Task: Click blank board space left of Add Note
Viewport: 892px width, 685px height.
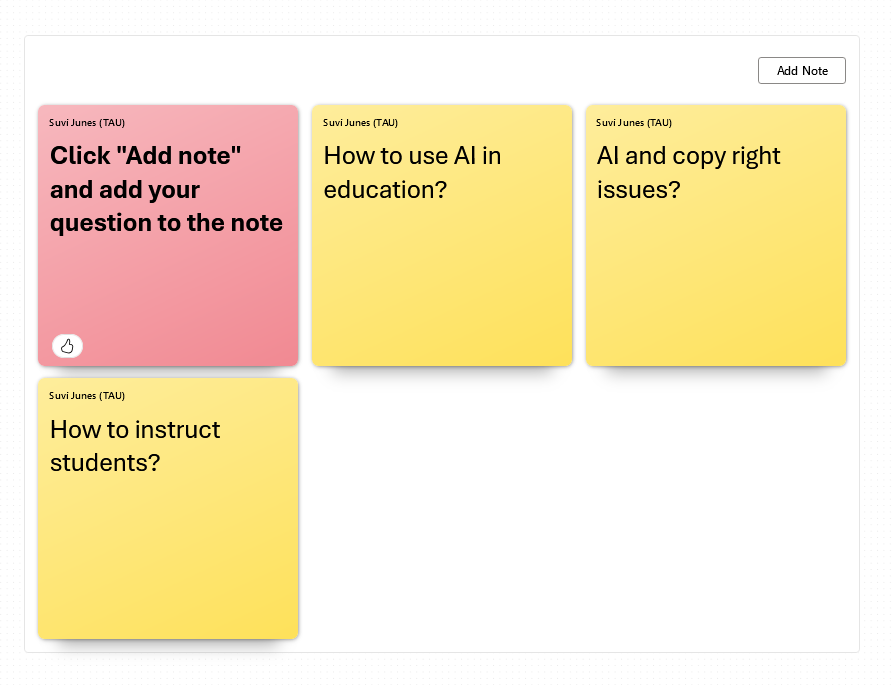Action: pos(500,71)
